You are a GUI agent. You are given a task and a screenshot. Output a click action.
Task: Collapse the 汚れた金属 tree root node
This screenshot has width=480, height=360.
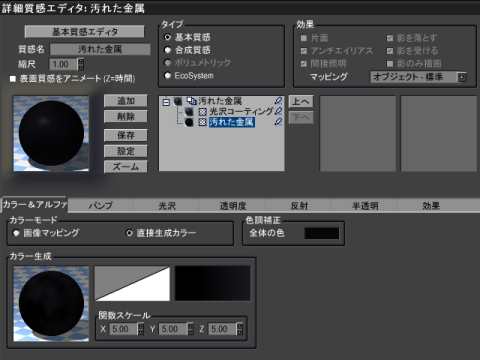[x=166, y=102]
